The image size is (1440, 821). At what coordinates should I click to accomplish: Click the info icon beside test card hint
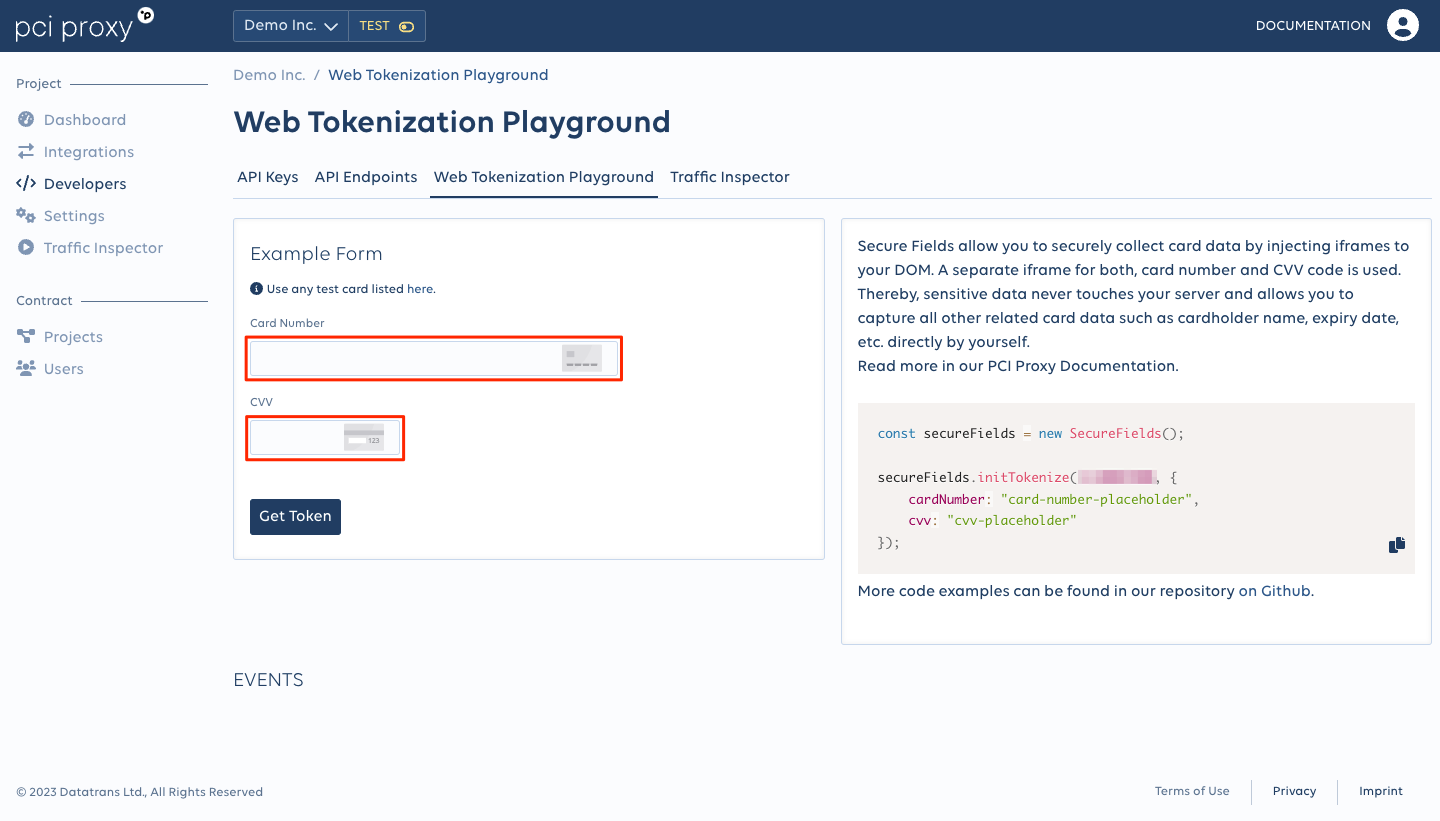pos(256,289)
